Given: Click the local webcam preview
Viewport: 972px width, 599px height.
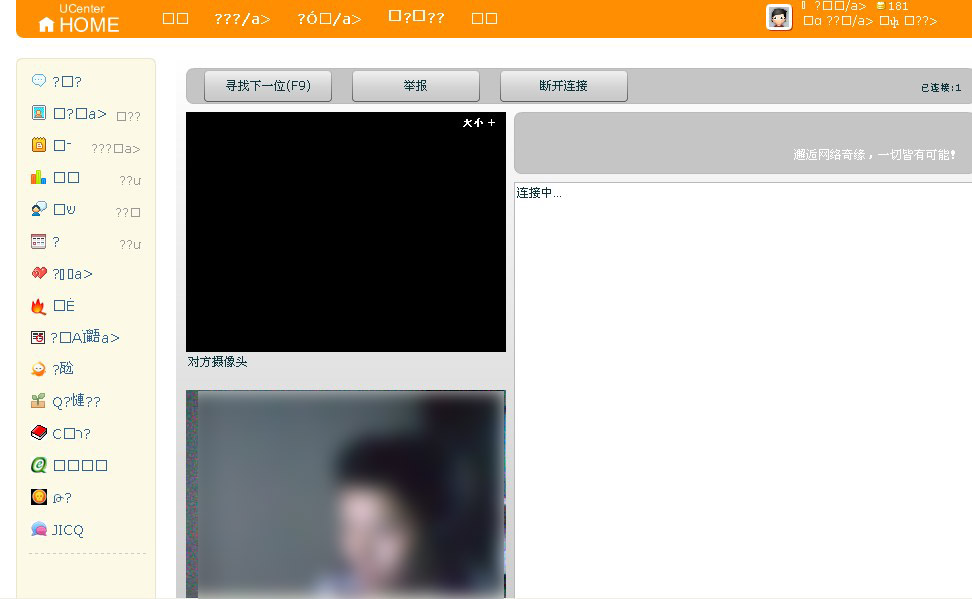Looking at the screenshot, I should point(346,494).
